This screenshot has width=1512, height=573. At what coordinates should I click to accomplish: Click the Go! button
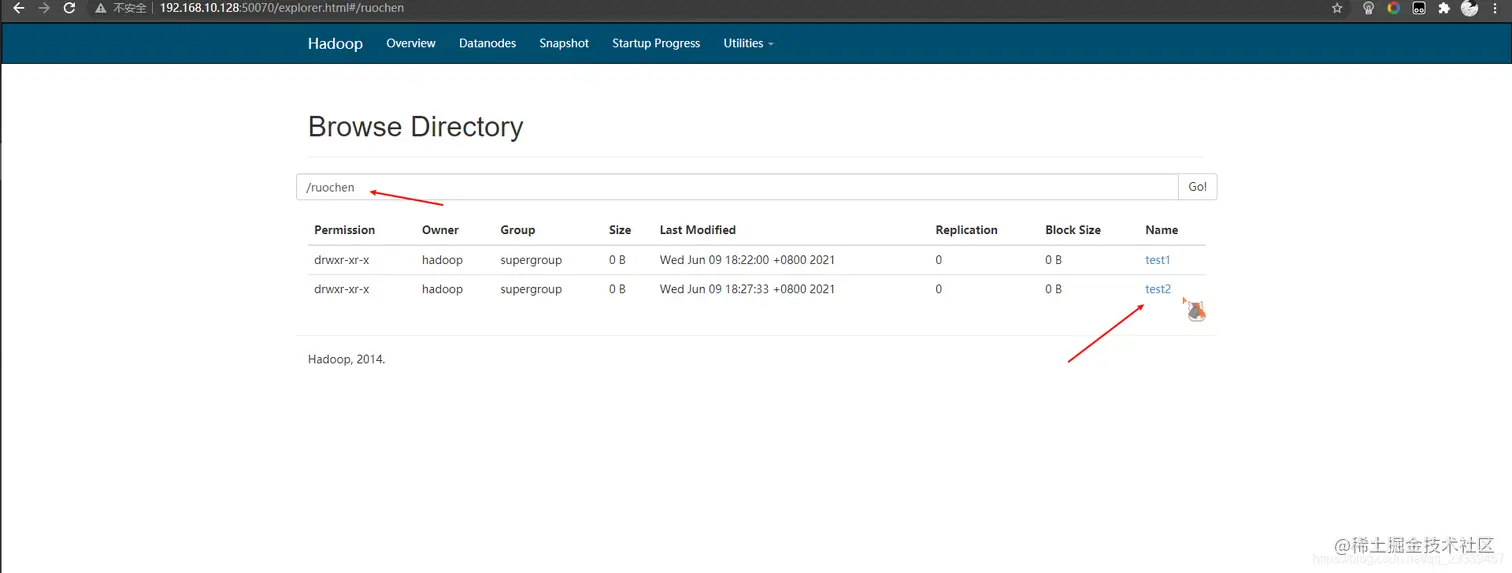(x=1198, y=187)
